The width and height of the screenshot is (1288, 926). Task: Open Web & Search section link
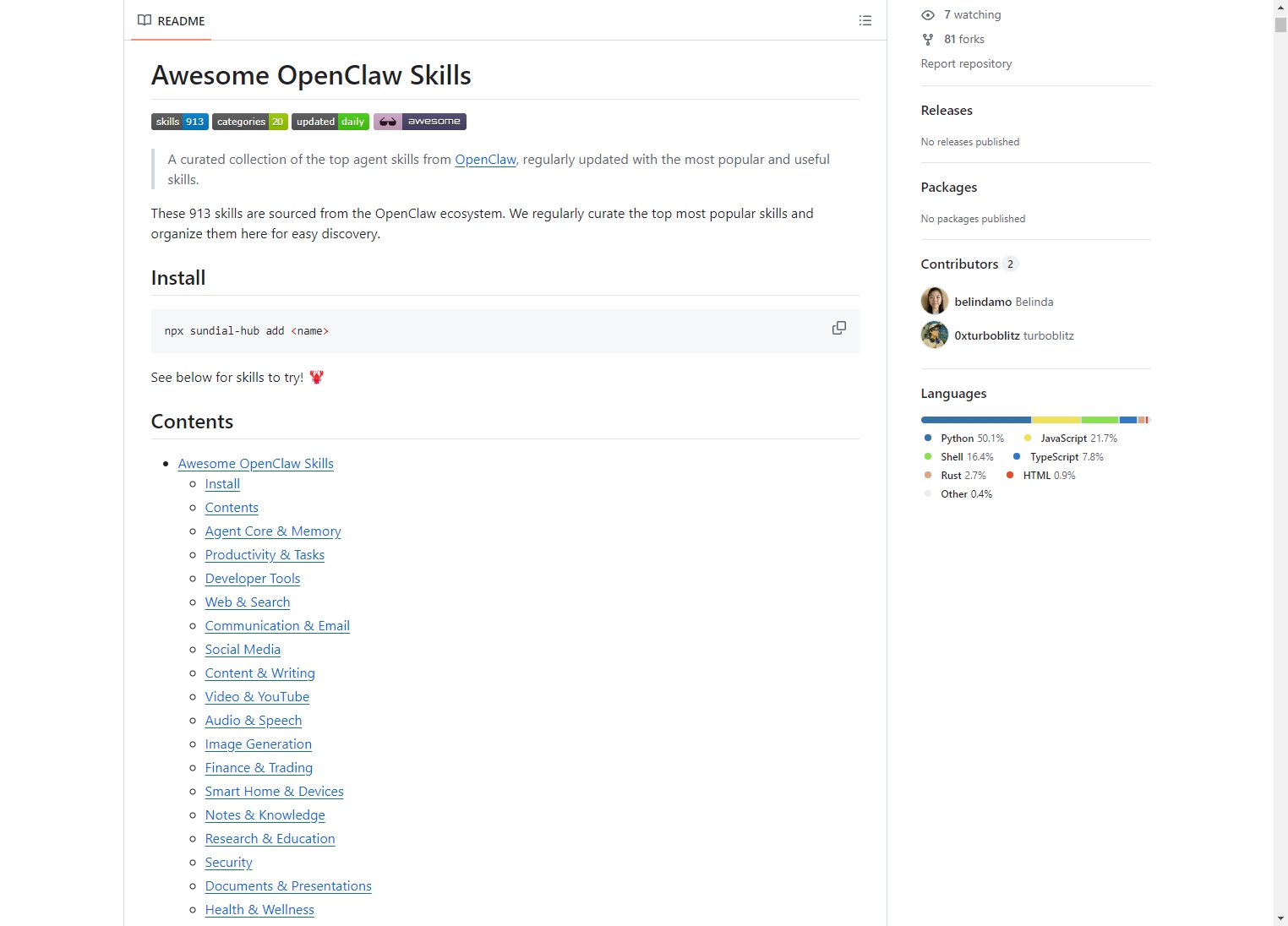click(x=248, y=602)
